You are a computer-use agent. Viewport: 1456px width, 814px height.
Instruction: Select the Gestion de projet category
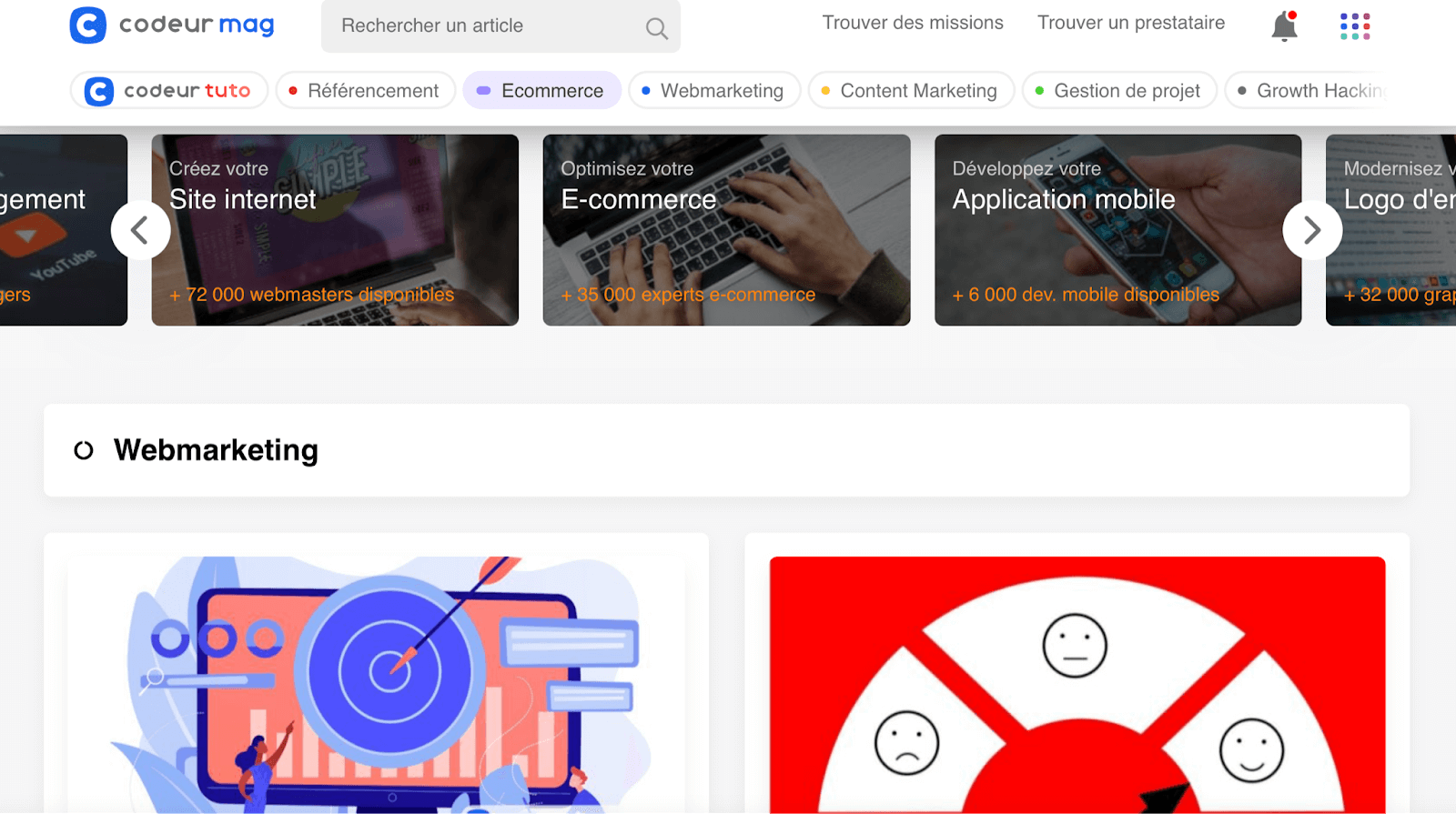[1118, 91]
